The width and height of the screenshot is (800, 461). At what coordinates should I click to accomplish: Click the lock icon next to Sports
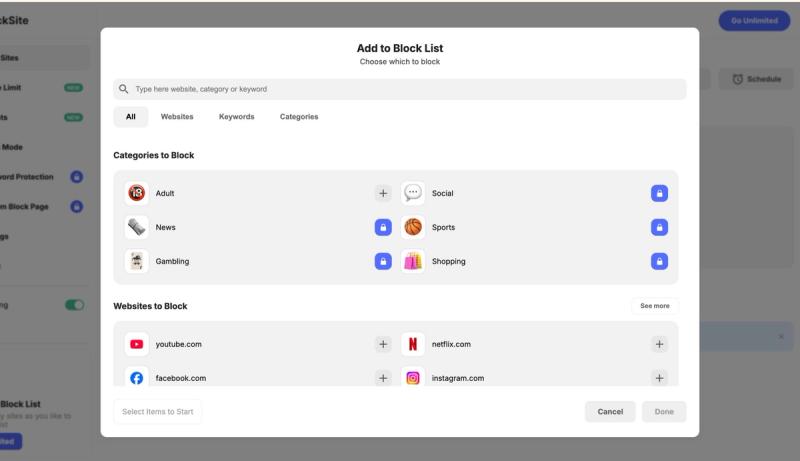pyautogui.click(x=659, y=227)
